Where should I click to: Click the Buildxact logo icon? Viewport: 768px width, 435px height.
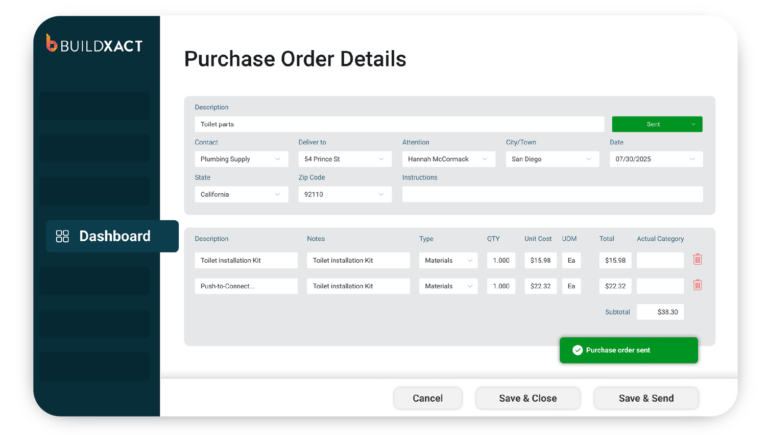tap(52, 42)
